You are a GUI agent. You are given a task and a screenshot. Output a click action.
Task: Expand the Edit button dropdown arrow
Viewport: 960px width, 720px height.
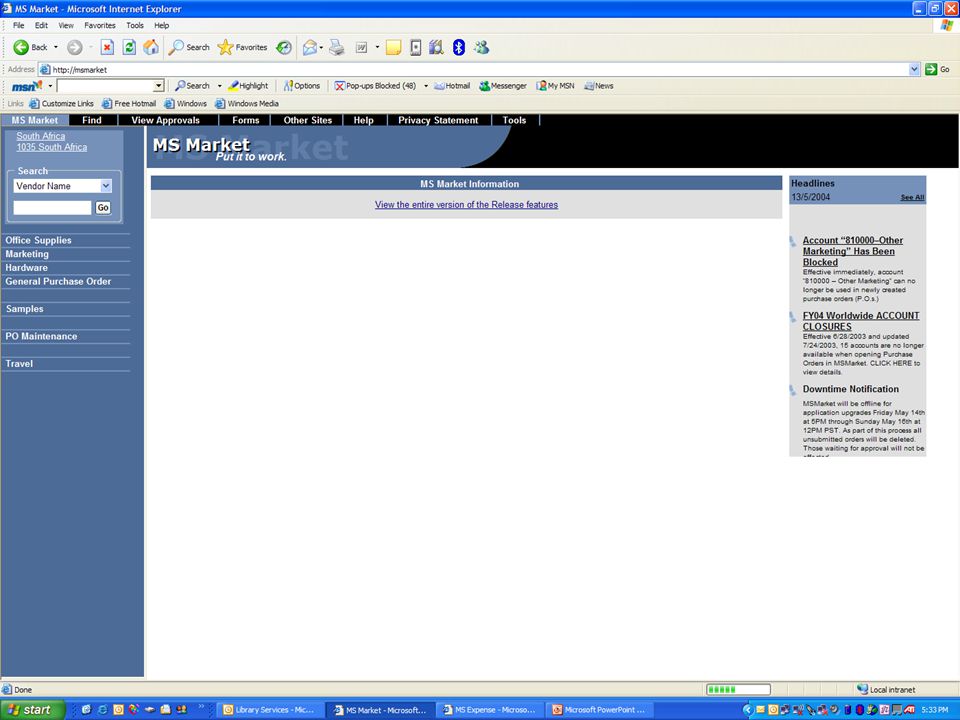coord(377,47)
